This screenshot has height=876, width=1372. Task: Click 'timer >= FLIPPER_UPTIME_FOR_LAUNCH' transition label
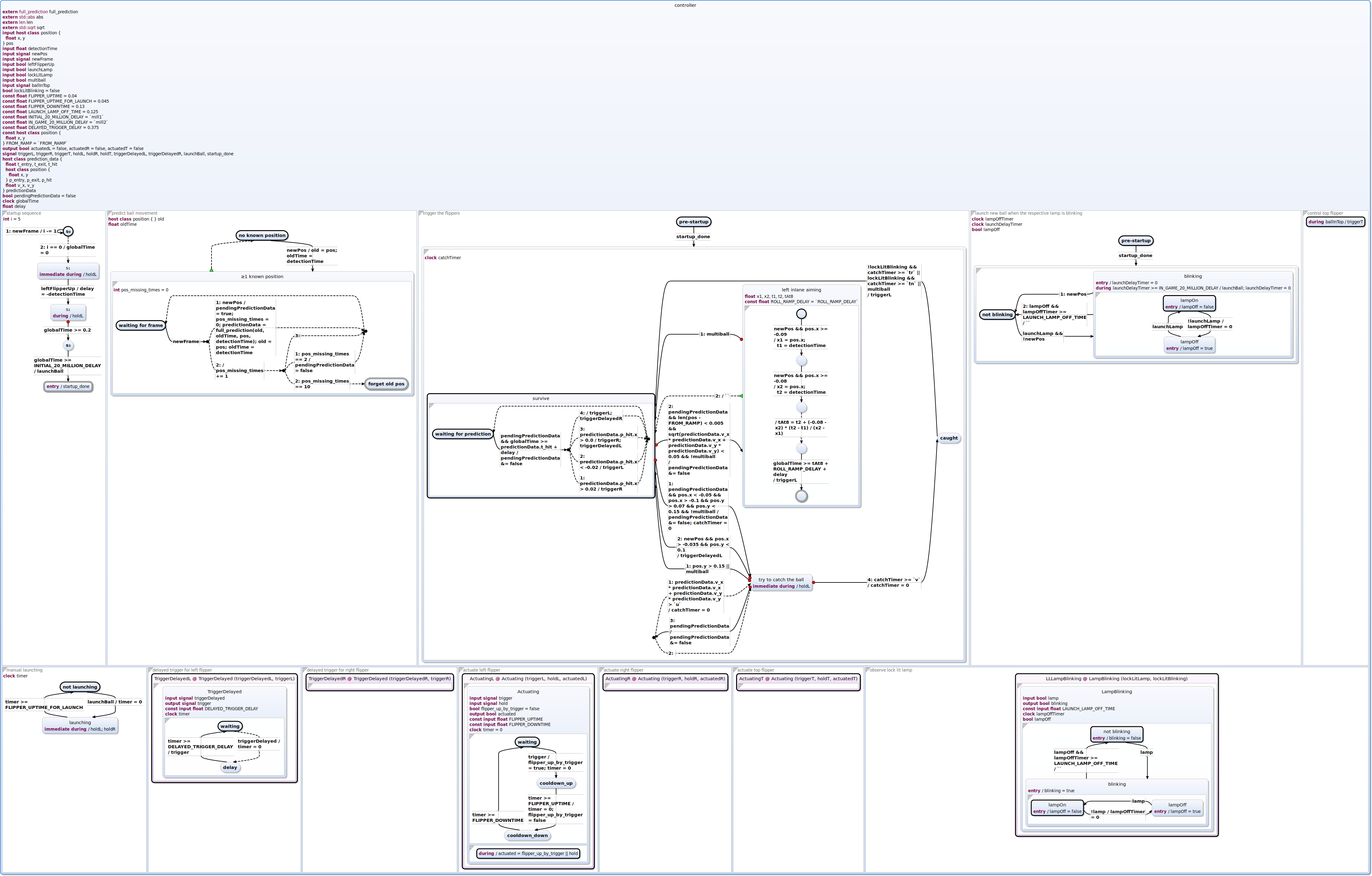(x=44, y=705)
